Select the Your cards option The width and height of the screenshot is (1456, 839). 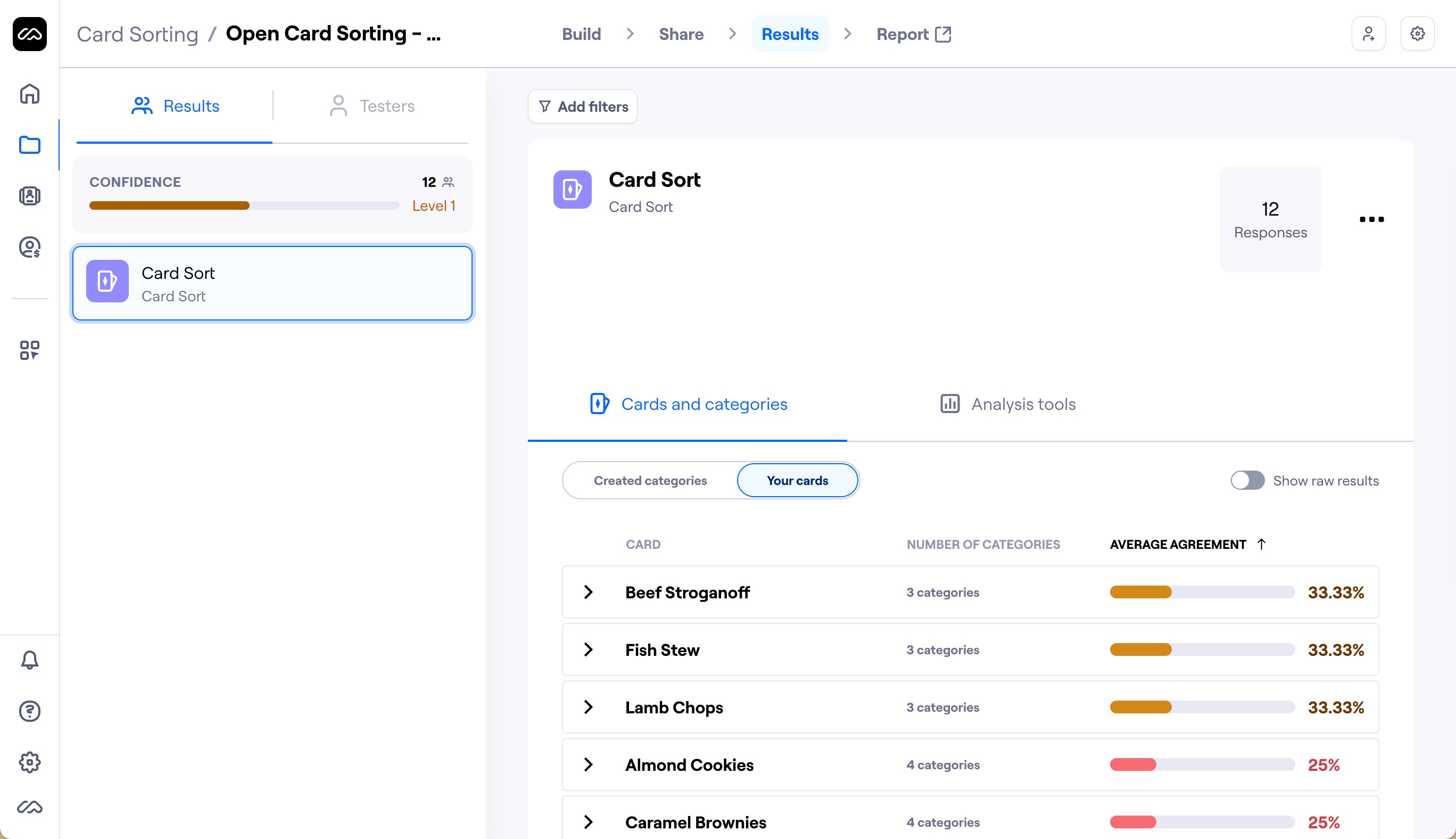pos(797,481)
